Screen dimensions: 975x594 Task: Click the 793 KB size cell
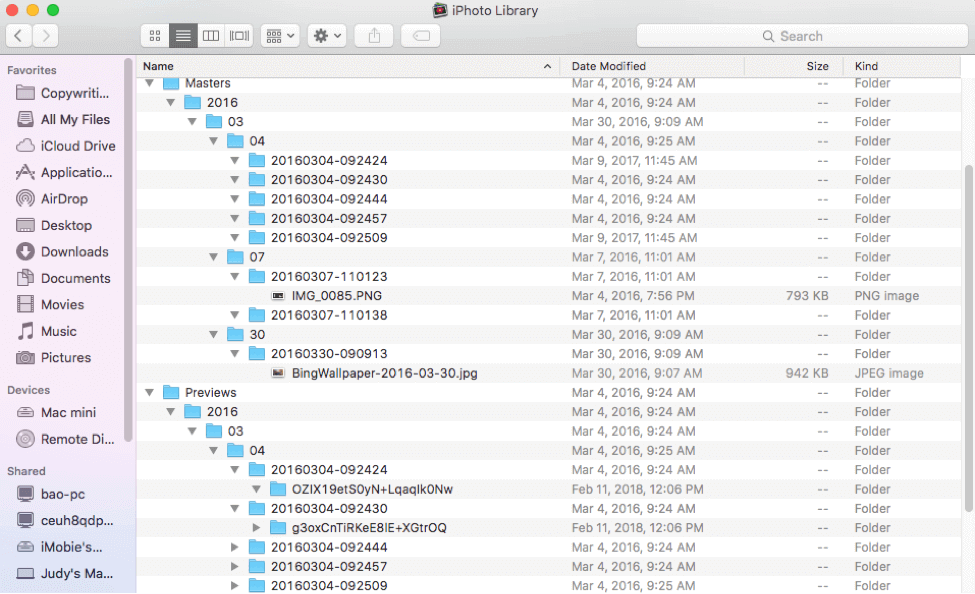(806, 296)
